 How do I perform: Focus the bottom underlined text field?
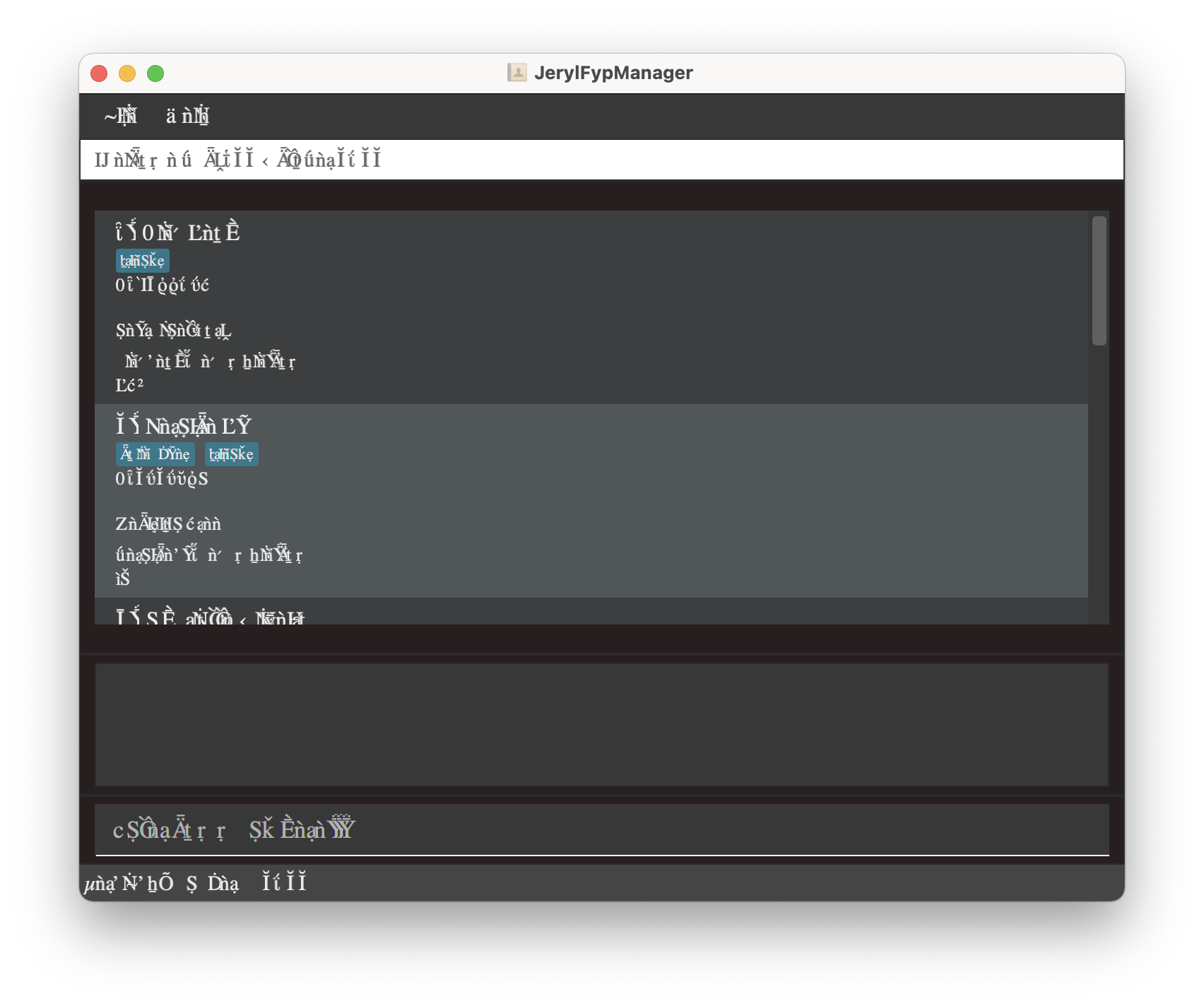click(x=601, y=829)
